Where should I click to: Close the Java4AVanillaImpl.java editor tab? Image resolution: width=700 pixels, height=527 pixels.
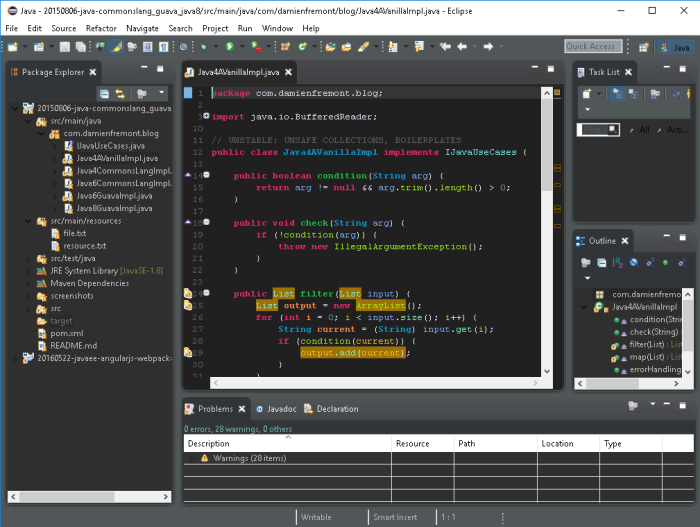click(287, 72)
